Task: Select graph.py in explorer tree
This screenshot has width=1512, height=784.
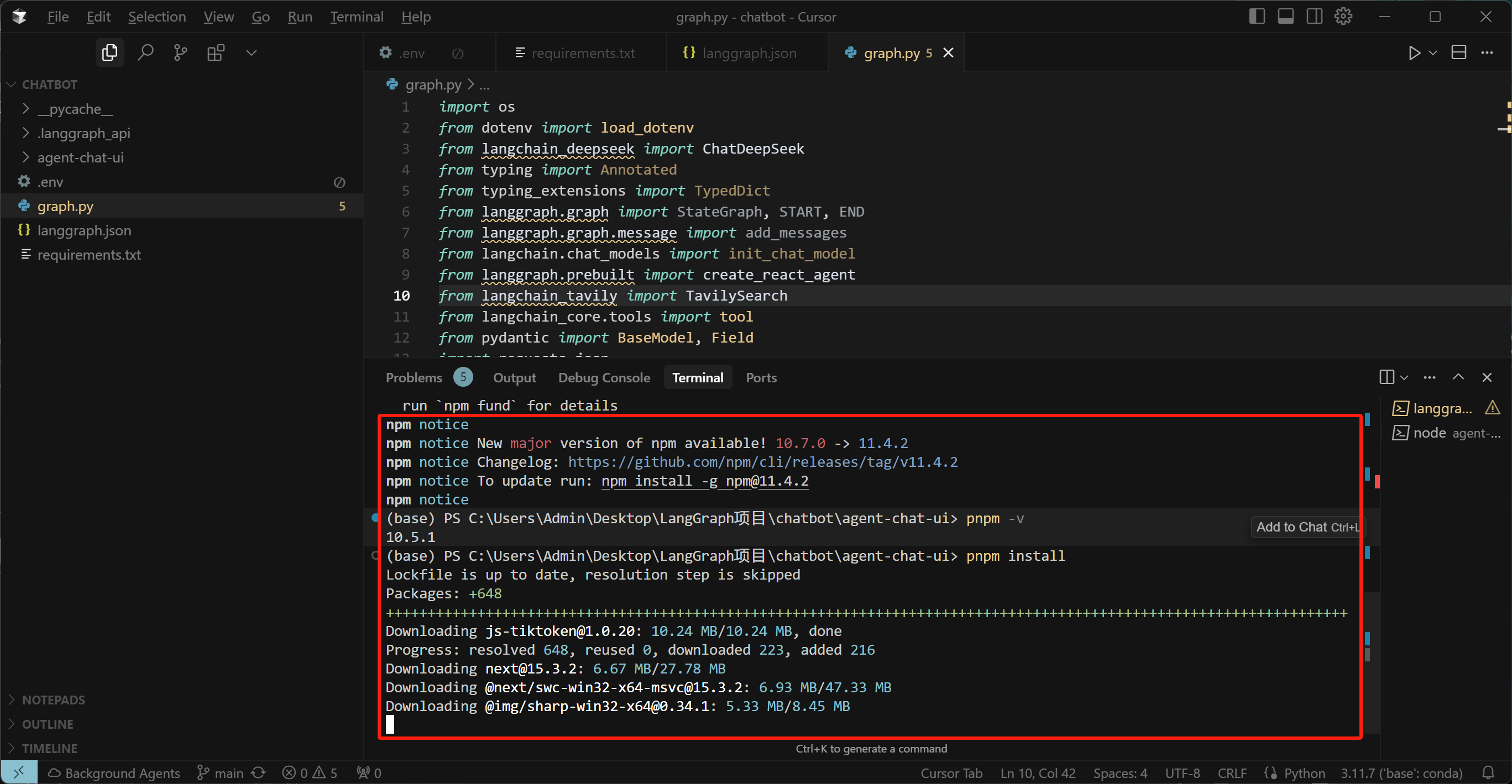Action: click(182, 206)
